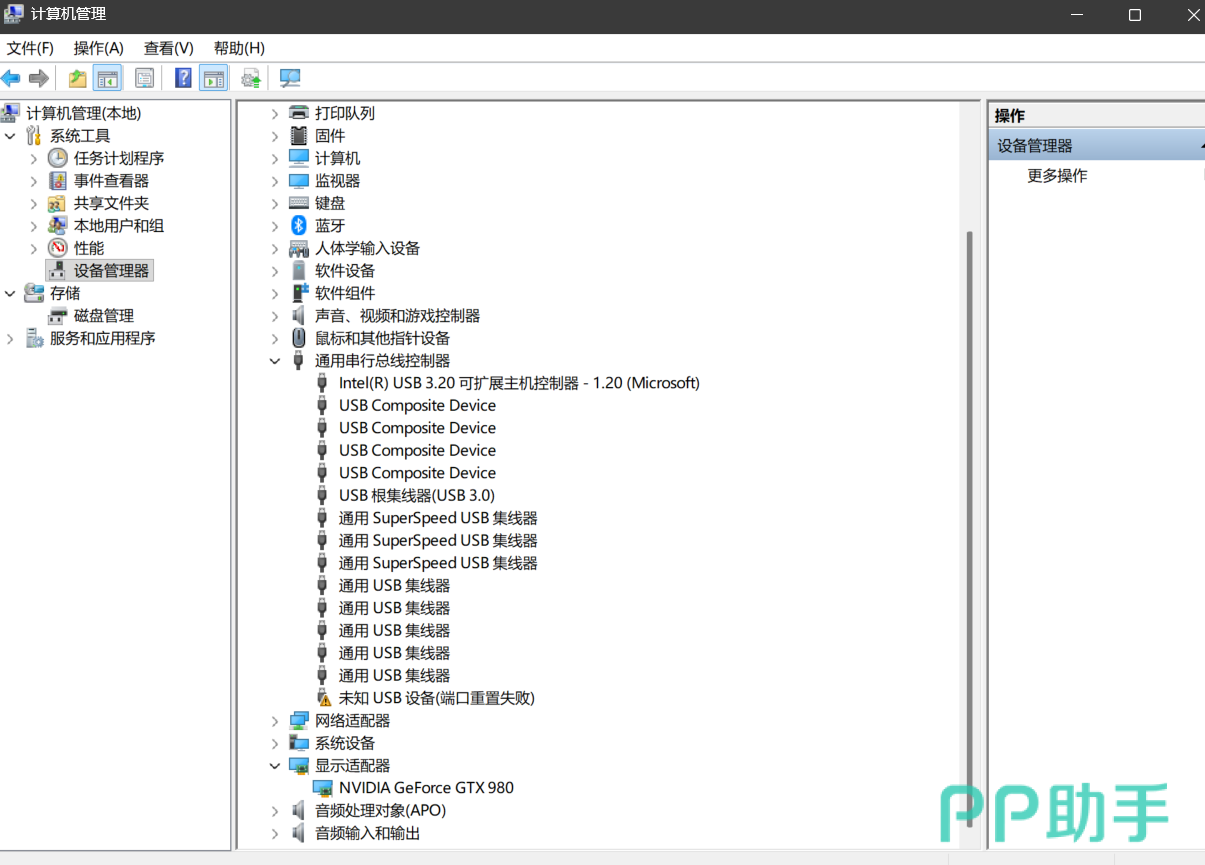The image size is (1205, 865).
Task: Click the Up one level folder icon
Action: pos(77,78)
